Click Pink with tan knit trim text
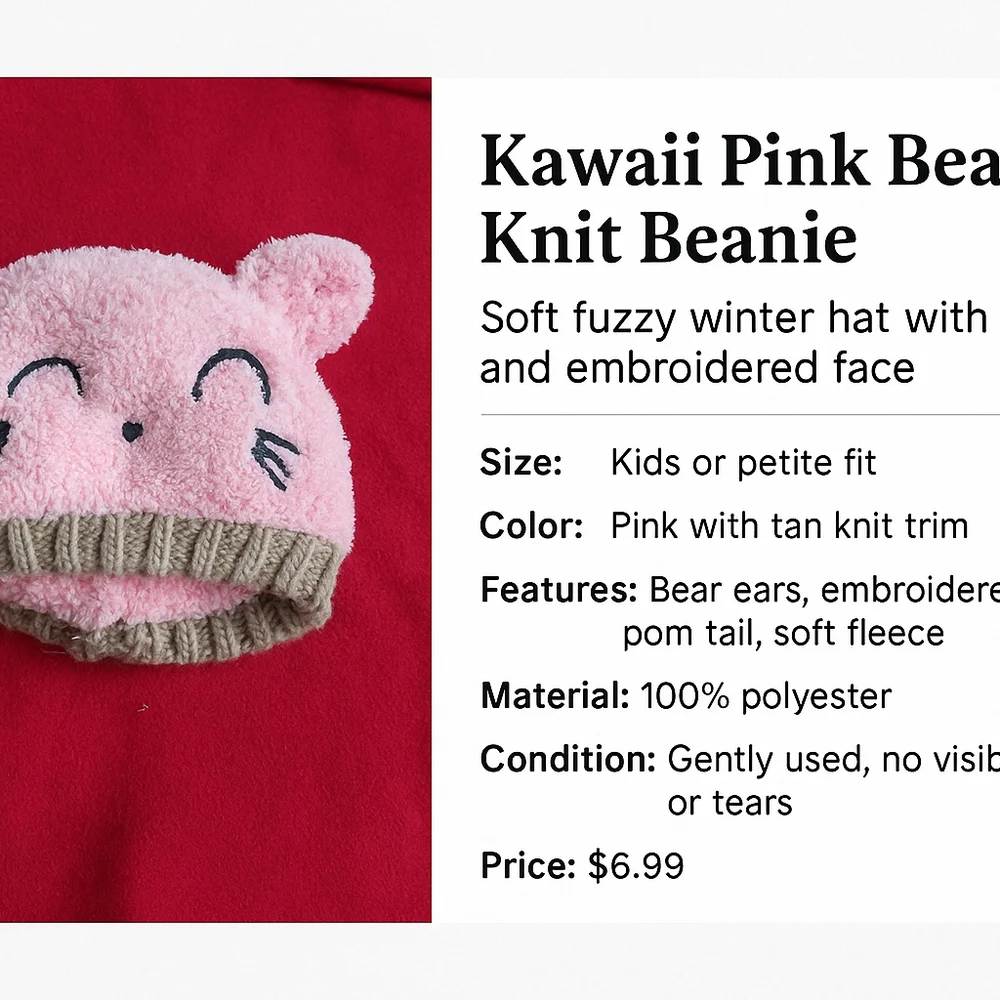Viewport: 1000px width, 1000px height. click(789, 526)
